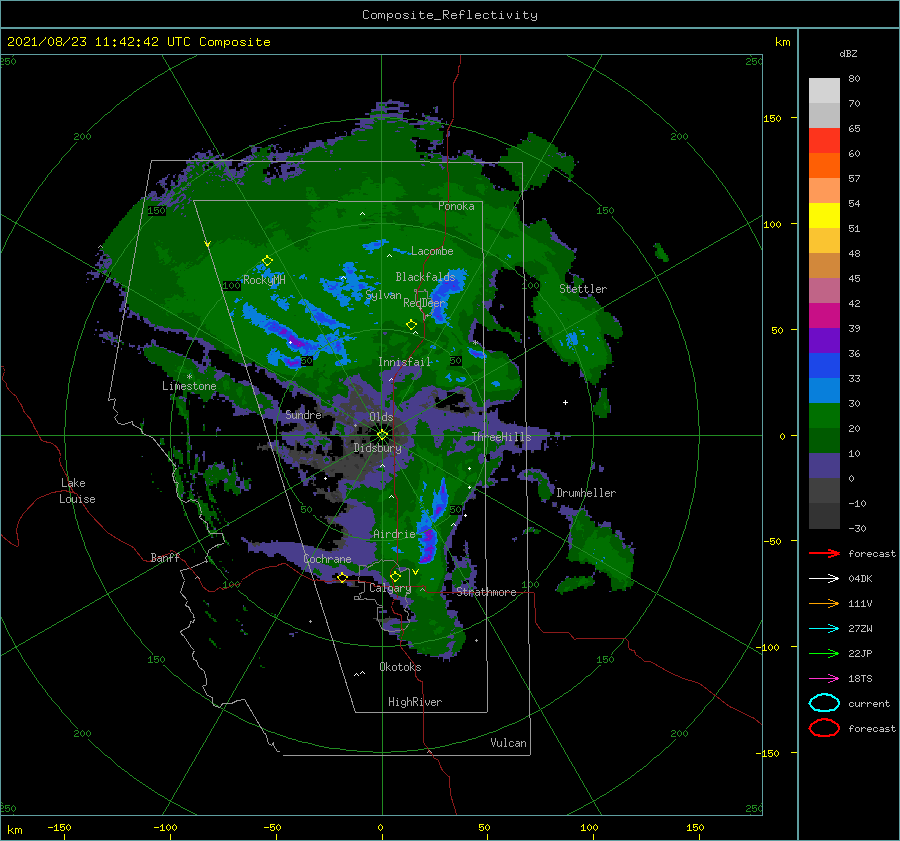Select the magenta 18TS arrow icon

pos(824,679)
